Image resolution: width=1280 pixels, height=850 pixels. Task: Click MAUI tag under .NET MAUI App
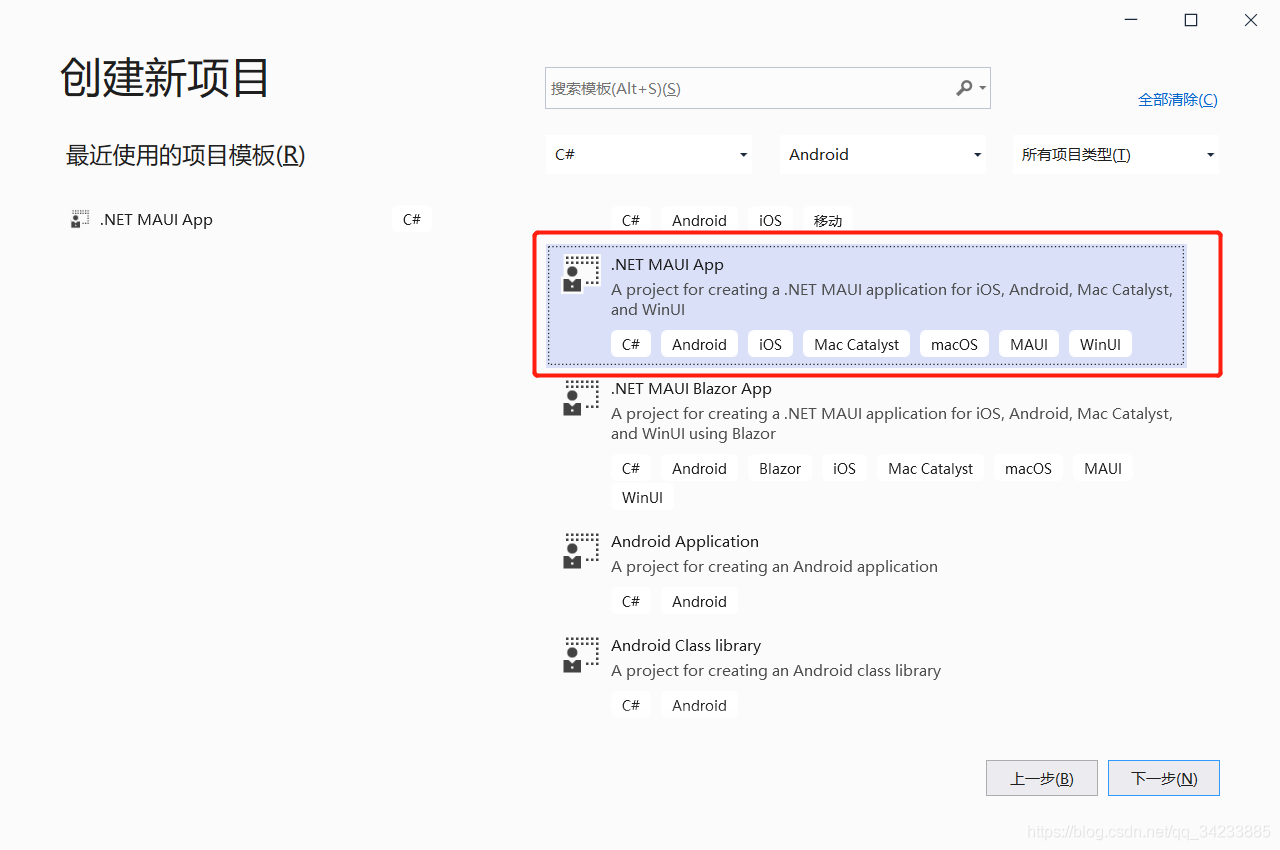1029,344
